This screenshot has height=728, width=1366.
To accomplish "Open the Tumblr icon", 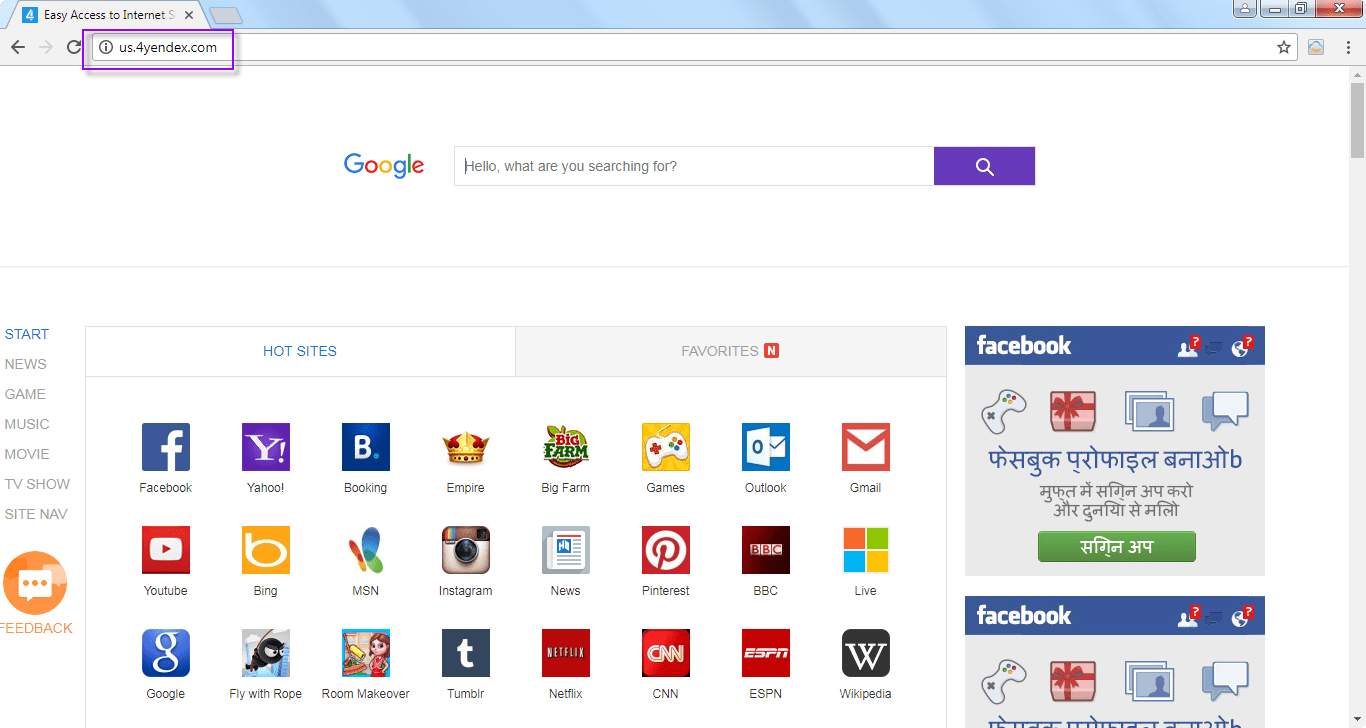I will click(466, 653).
